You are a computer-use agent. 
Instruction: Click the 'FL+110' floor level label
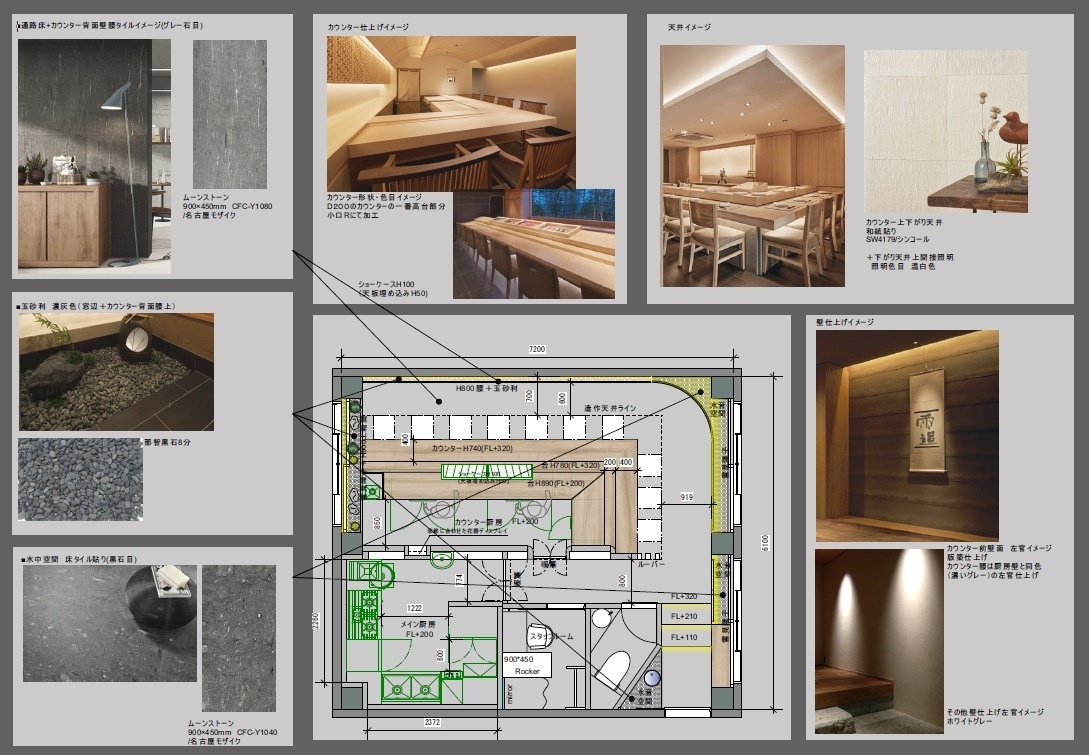(x=684, y=637)
